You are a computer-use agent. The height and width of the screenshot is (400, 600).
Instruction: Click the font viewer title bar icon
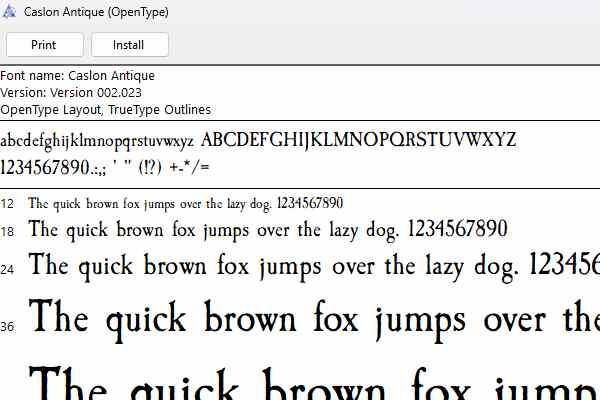pos(9,11)
